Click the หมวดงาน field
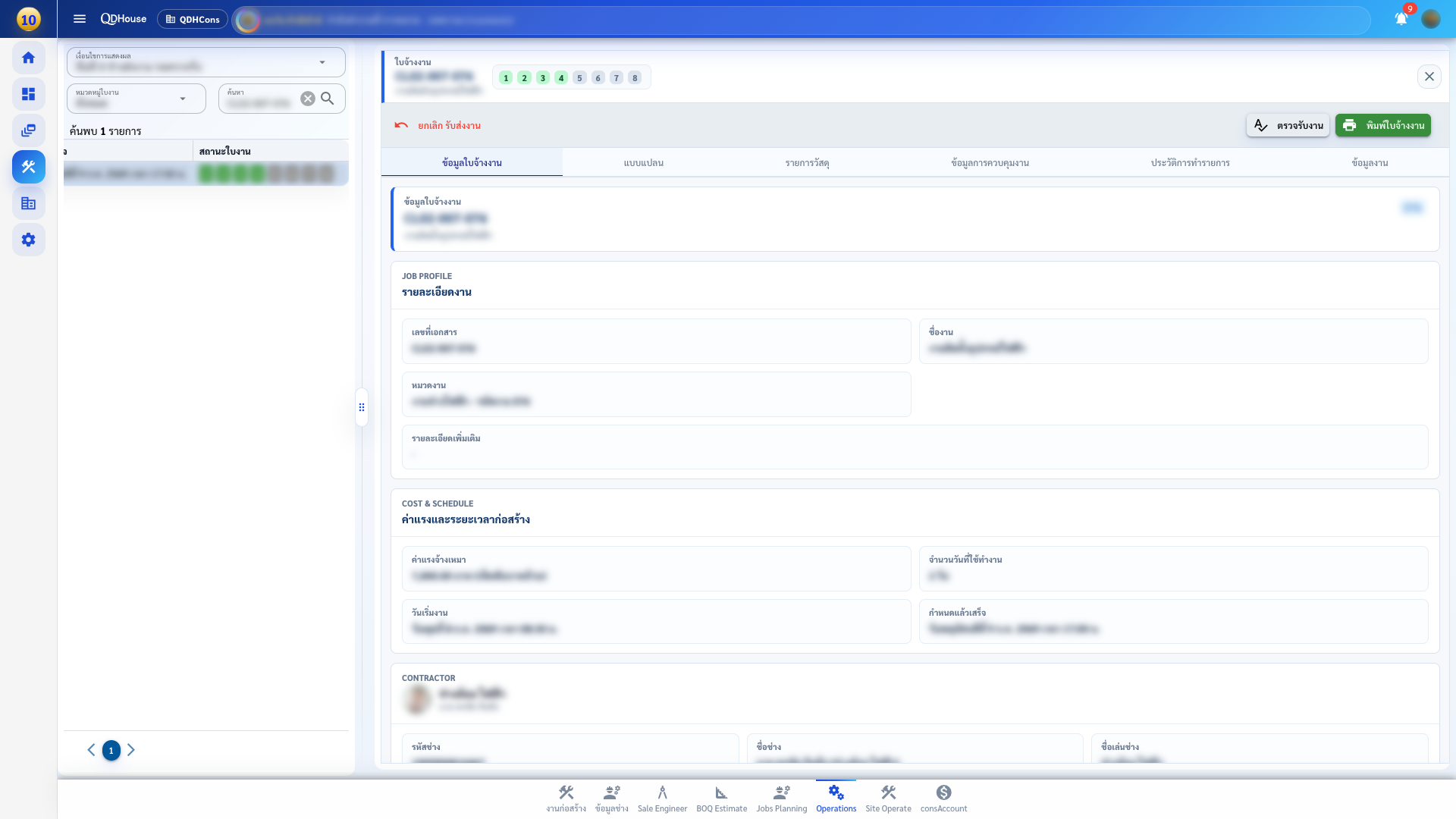The height and width of the screenshot is (819, 1456). tap(656, 394)
